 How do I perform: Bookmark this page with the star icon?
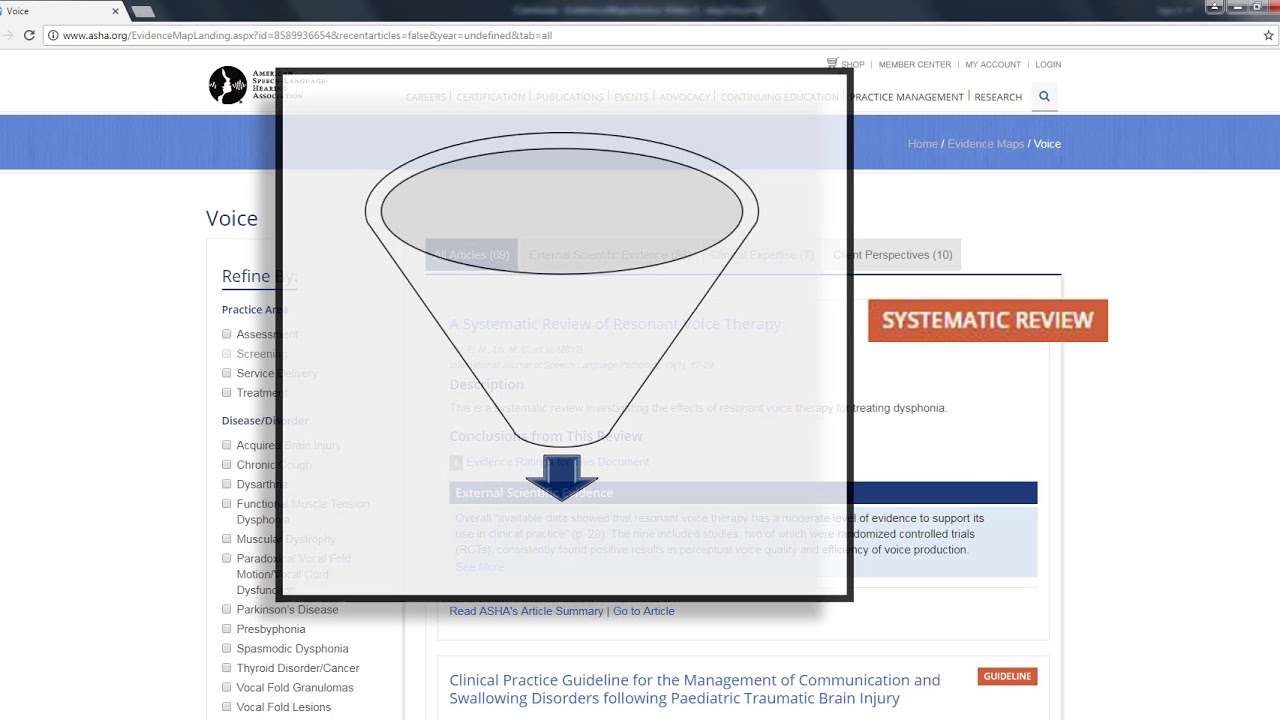tap(1268, 35)
